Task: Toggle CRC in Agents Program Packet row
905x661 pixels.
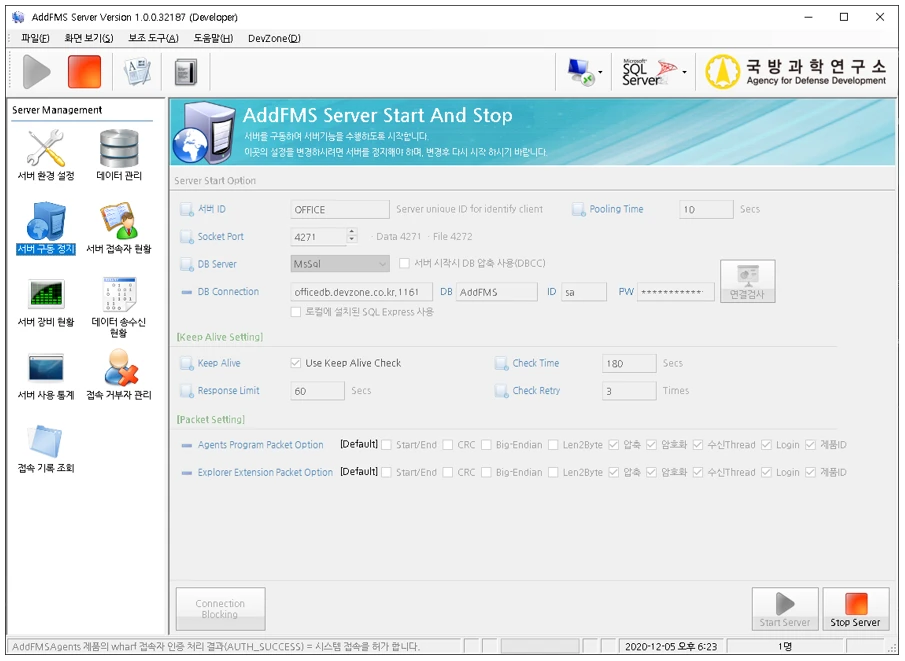Action: [x=448, y=445]
